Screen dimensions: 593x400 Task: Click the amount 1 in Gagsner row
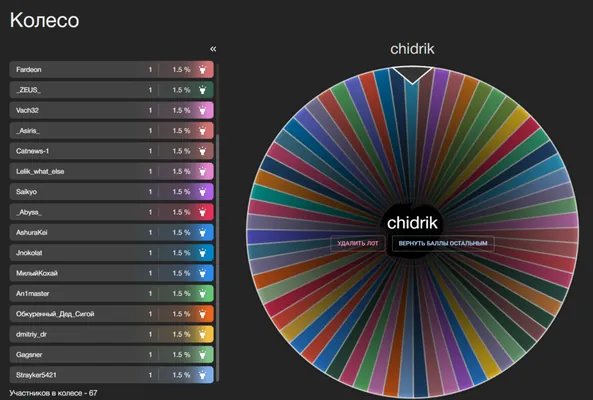click(150, 355)
